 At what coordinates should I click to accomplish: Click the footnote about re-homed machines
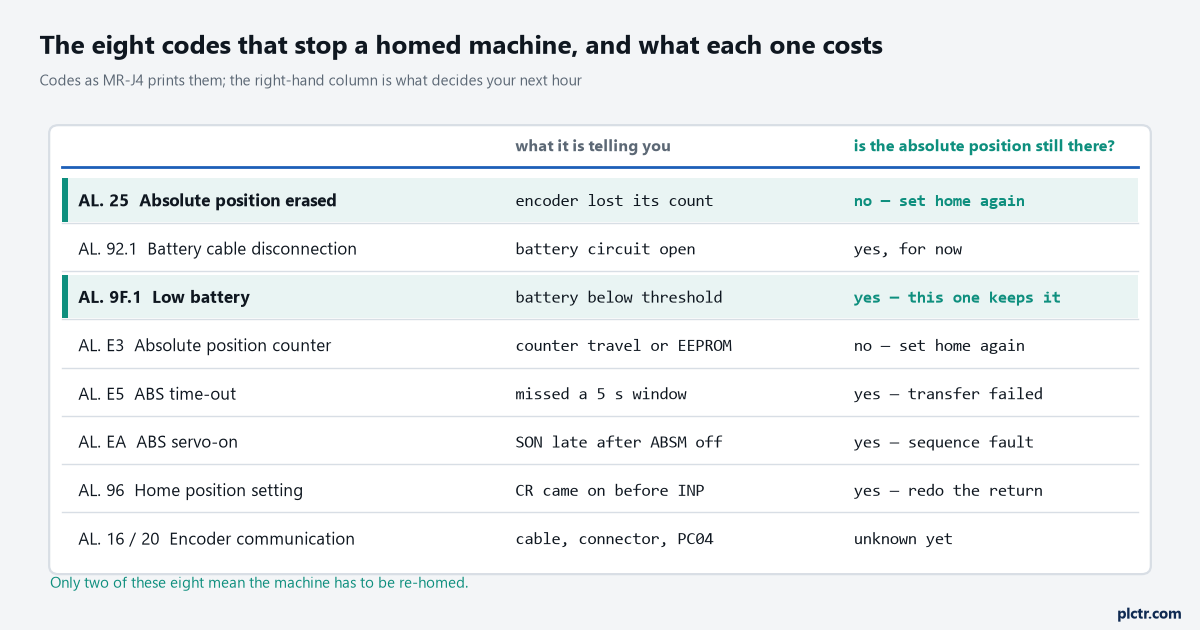point(259,582)
